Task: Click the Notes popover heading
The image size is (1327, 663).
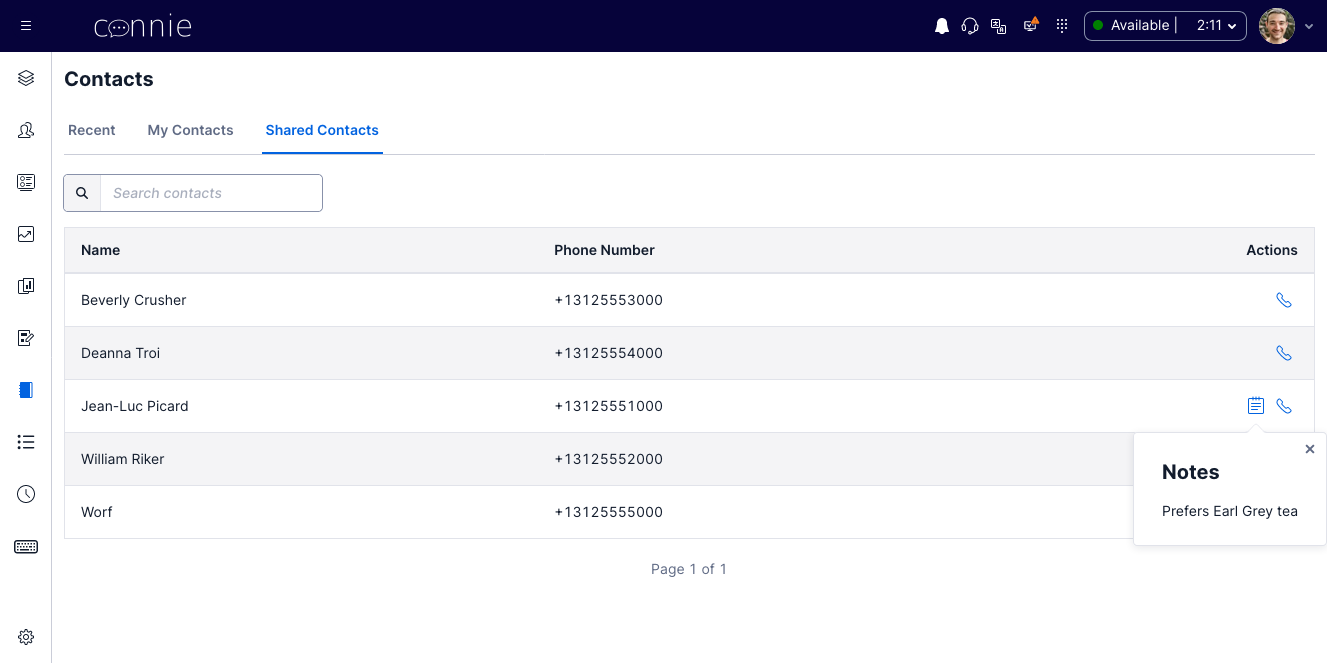Action: point(1191,472)
